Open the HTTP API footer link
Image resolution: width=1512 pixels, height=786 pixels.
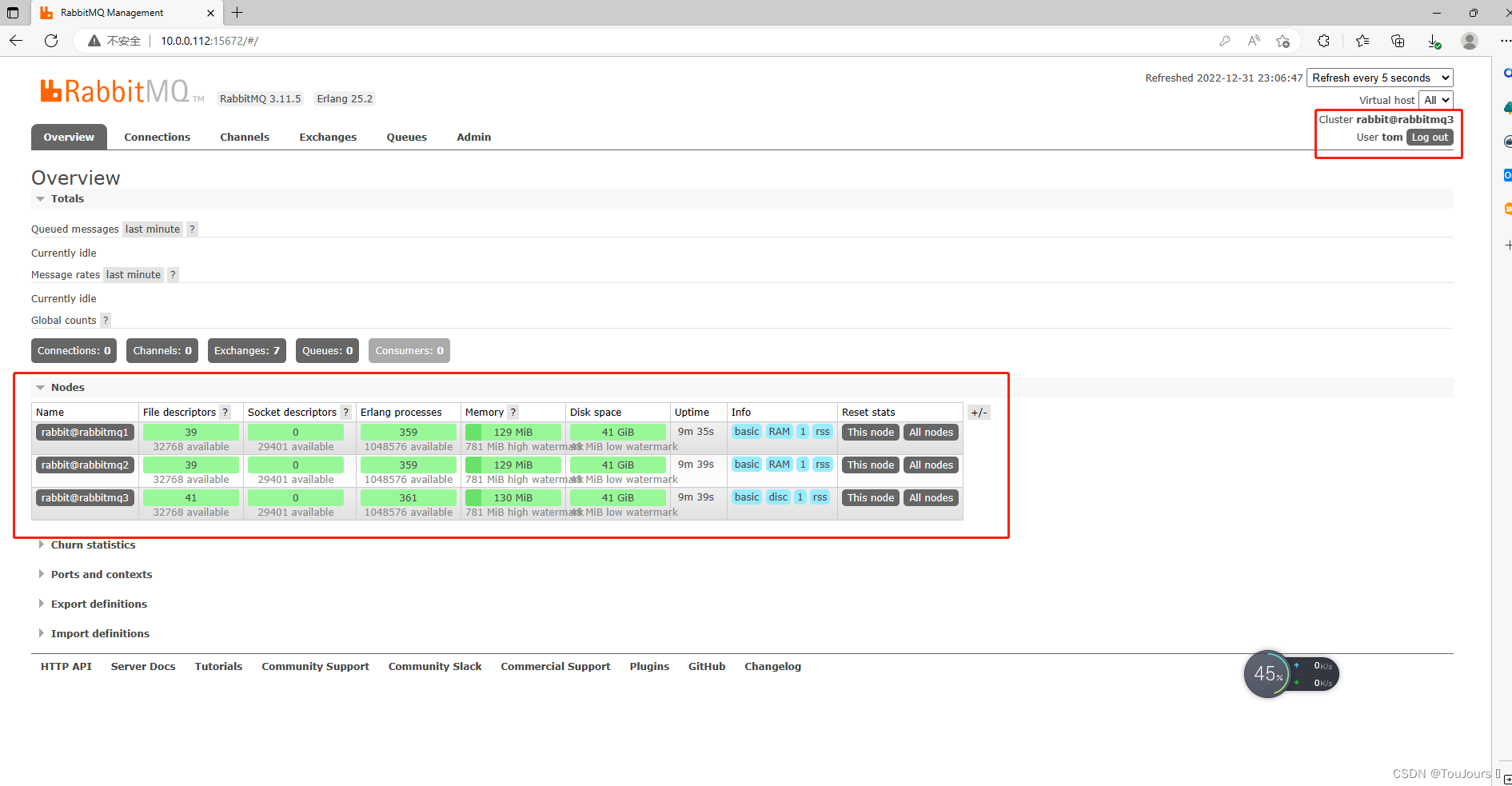tap(66, 666)
